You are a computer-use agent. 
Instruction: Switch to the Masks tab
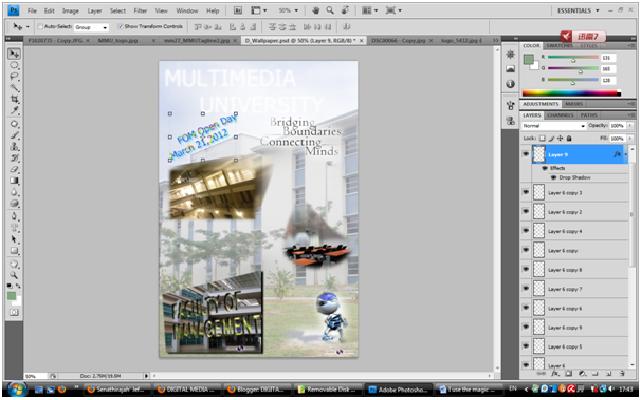[574, 104]
